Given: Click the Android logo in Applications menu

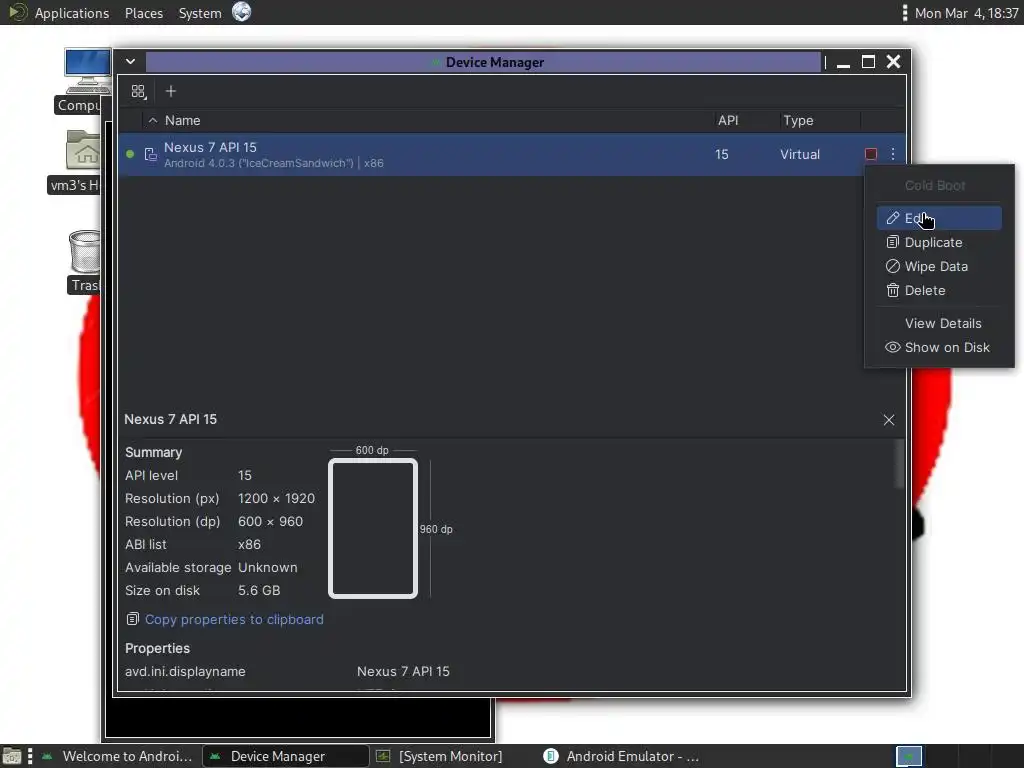Looking at the screenshot, I should pos(17,12).
